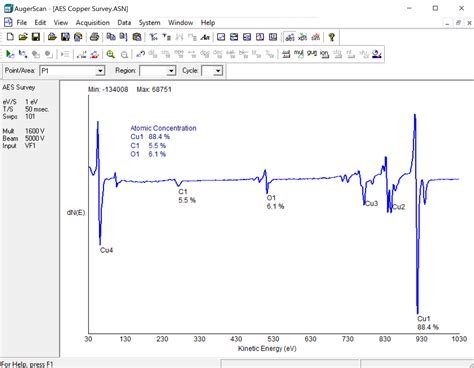Toggle the SIMS mode toolbar button

(315, 37)
